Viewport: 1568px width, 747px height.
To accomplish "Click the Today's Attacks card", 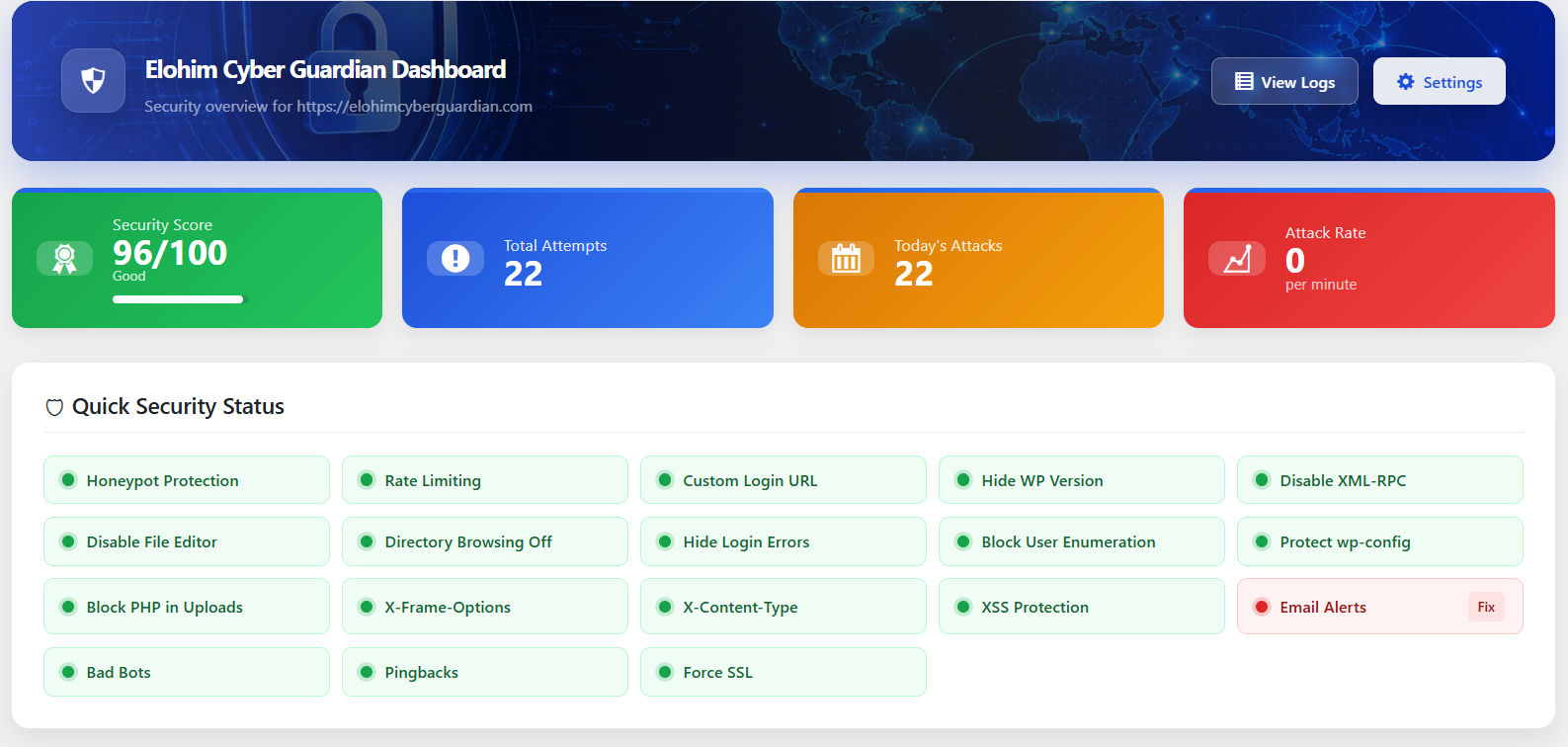I will click(978, 258).
